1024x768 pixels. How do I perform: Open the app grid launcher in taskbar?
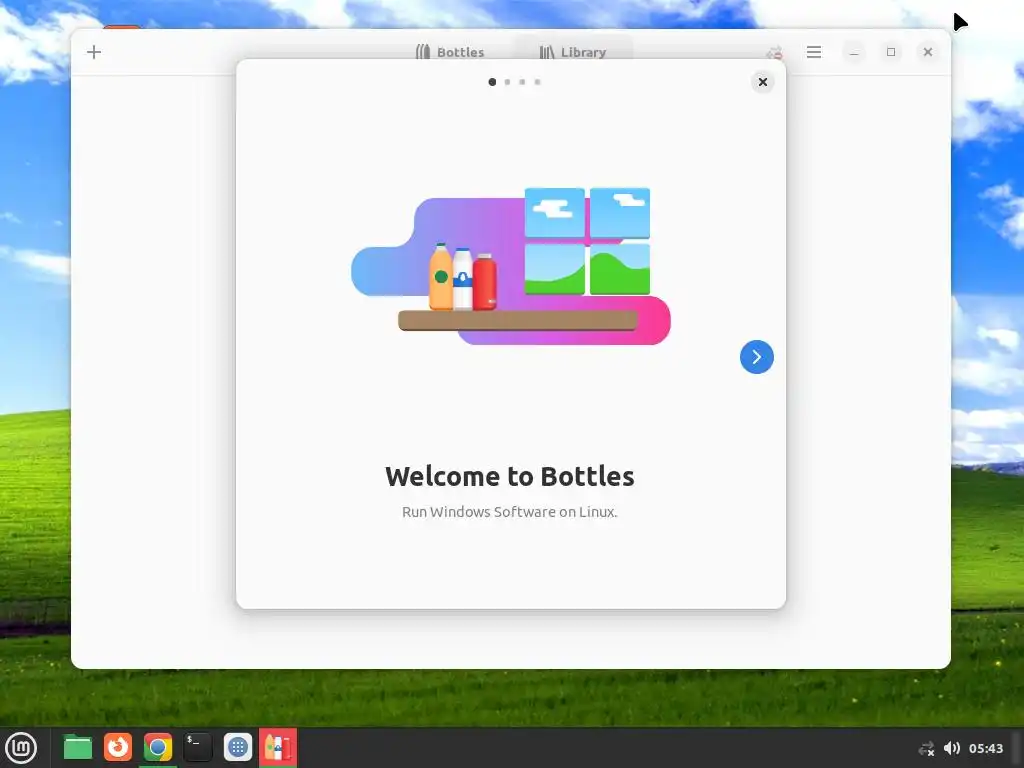click(x=238, y=747)
